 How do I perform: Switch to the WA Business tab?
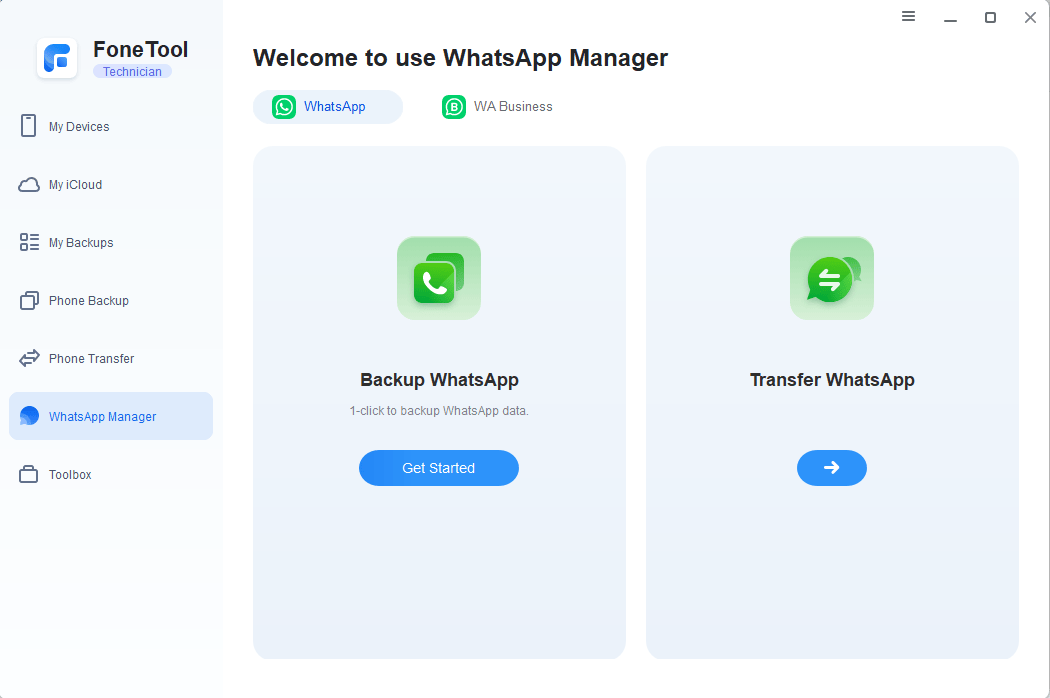[x=498, y=107]
